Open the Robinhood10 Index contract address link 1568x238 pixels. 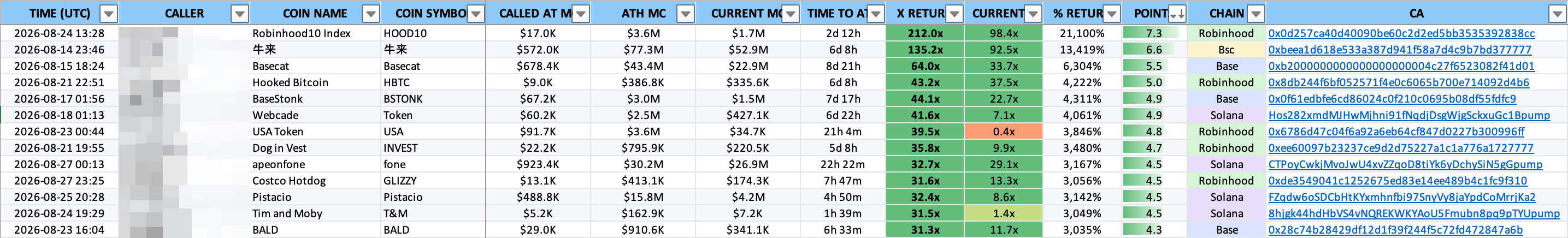click(1401, 33)
